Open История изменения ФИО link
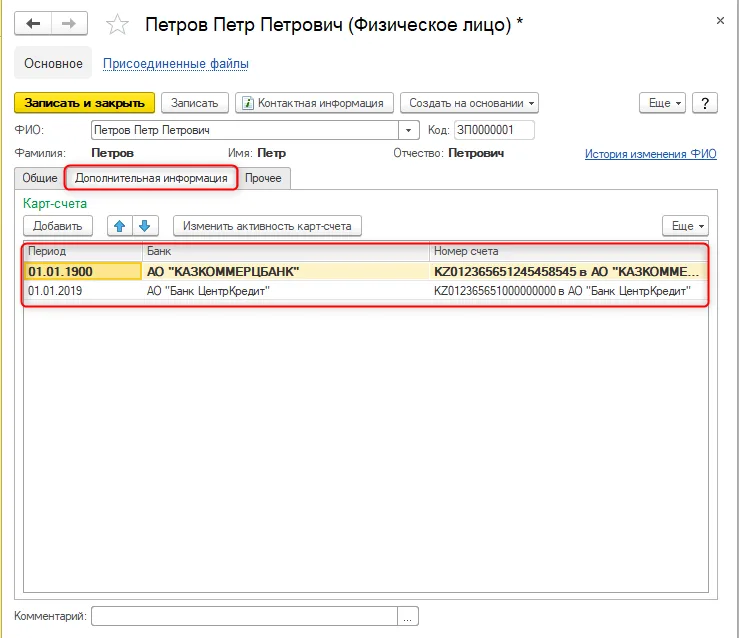Screen dimensions: 739x638 click(650, 154)
